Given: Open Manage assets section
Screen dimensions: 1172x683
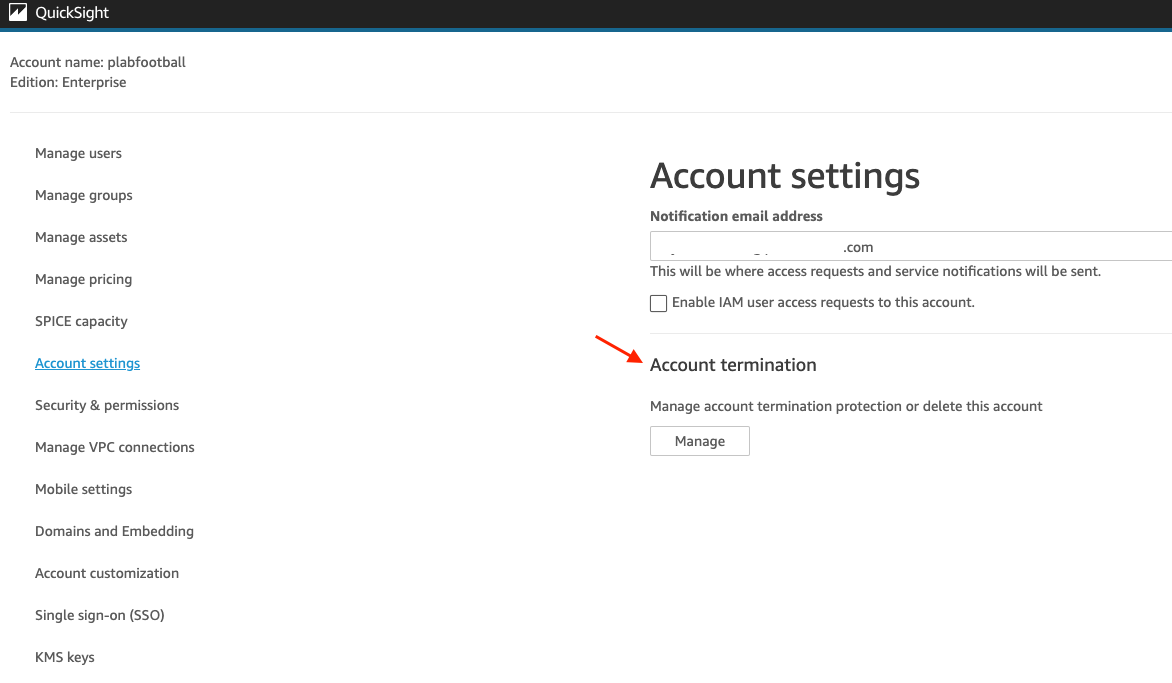Looking at the screenshot, I should pos(81,237).
